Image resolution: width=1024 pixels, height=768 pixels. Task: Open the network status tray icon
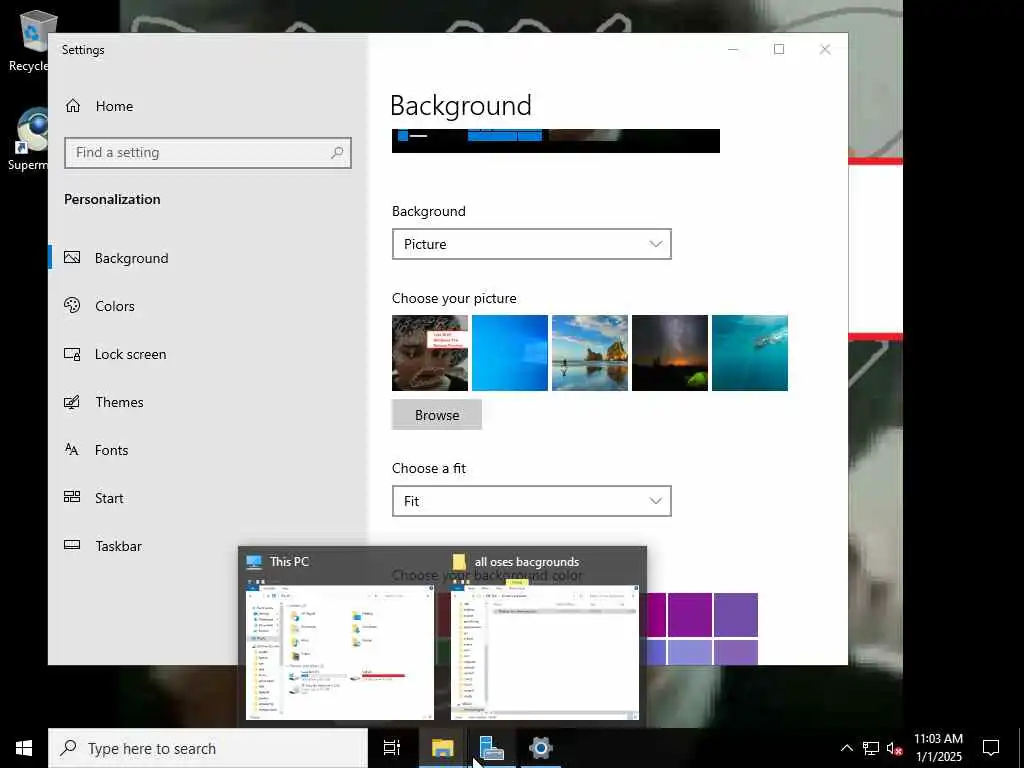coord(871,748)
